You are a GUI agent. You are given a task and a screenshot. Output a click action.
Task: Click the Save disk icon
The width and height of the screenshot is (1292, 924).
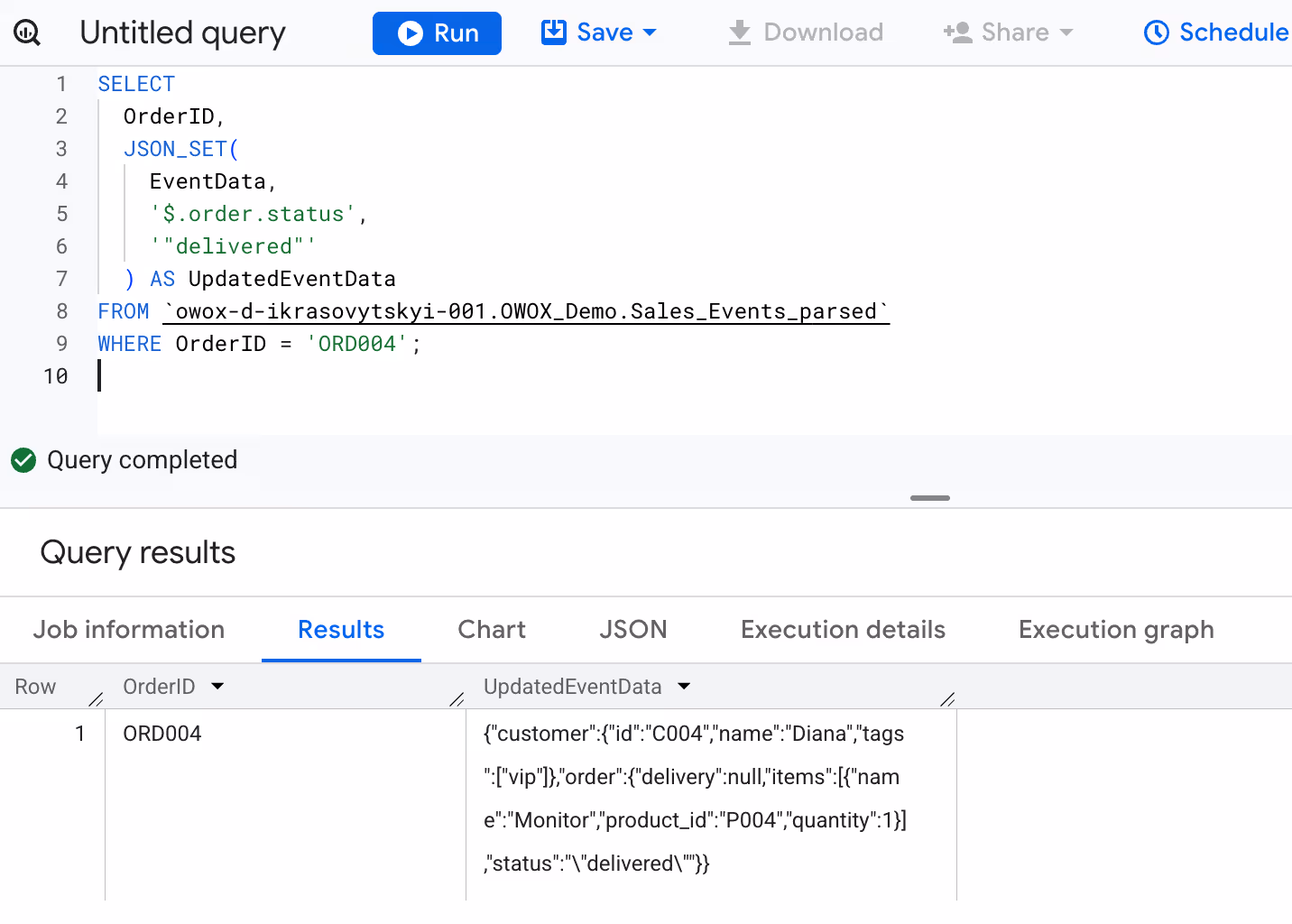[x=553, y=32]
